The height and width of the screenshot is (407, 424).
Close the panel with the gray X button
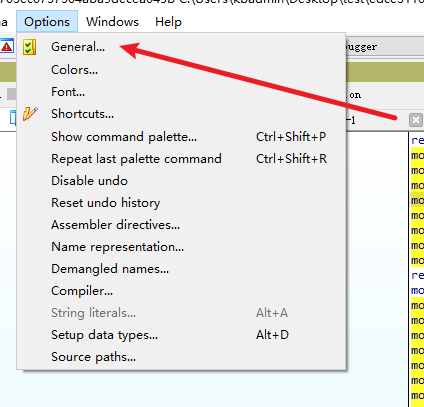click(416, 120)
